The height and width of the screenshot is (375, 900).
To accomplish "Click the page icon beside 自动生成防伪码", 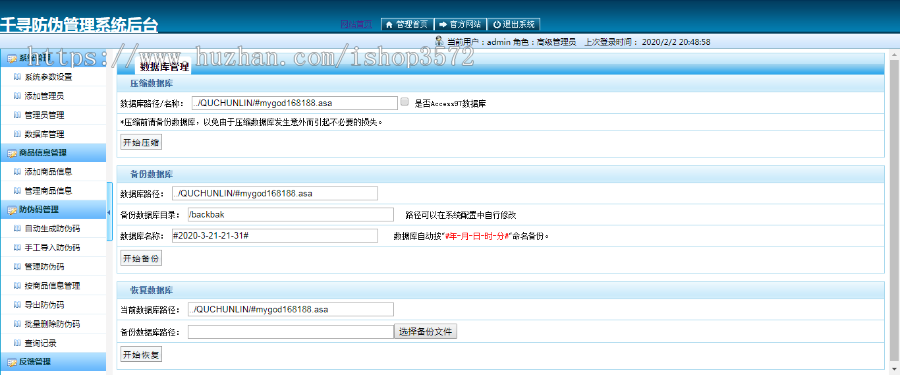I will (17, 229).
